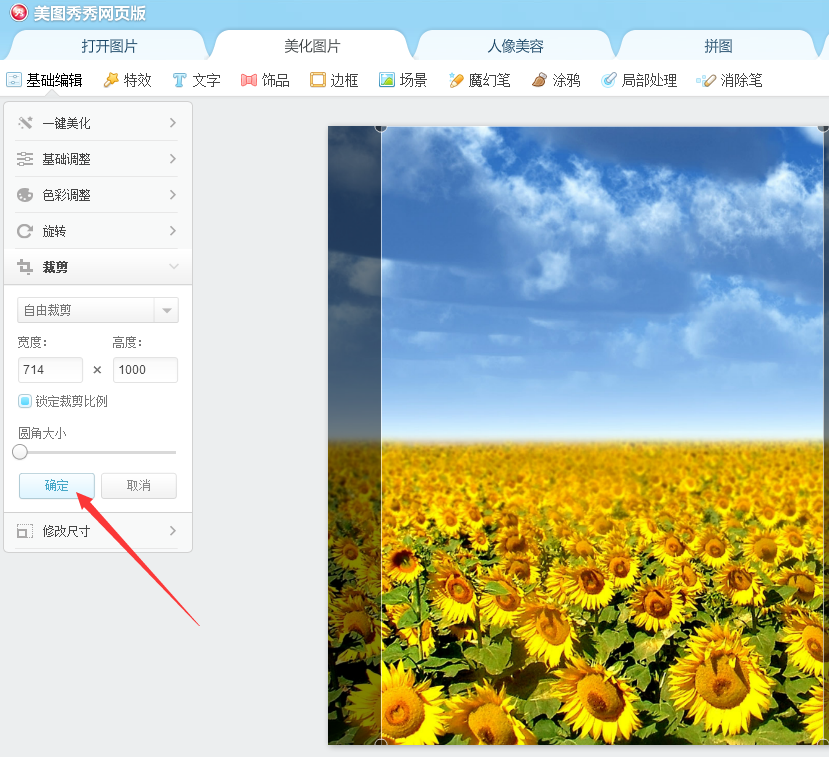Click the 修改尺寸 resize icon

(x=25, y=531)
